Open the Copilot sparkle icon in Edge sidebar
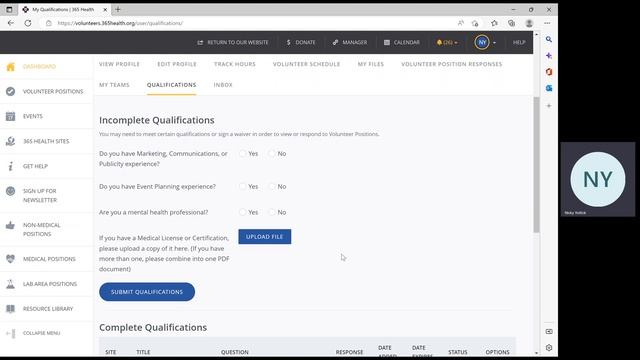This screenshot has height=360, width=640. (x=549, y=56)
